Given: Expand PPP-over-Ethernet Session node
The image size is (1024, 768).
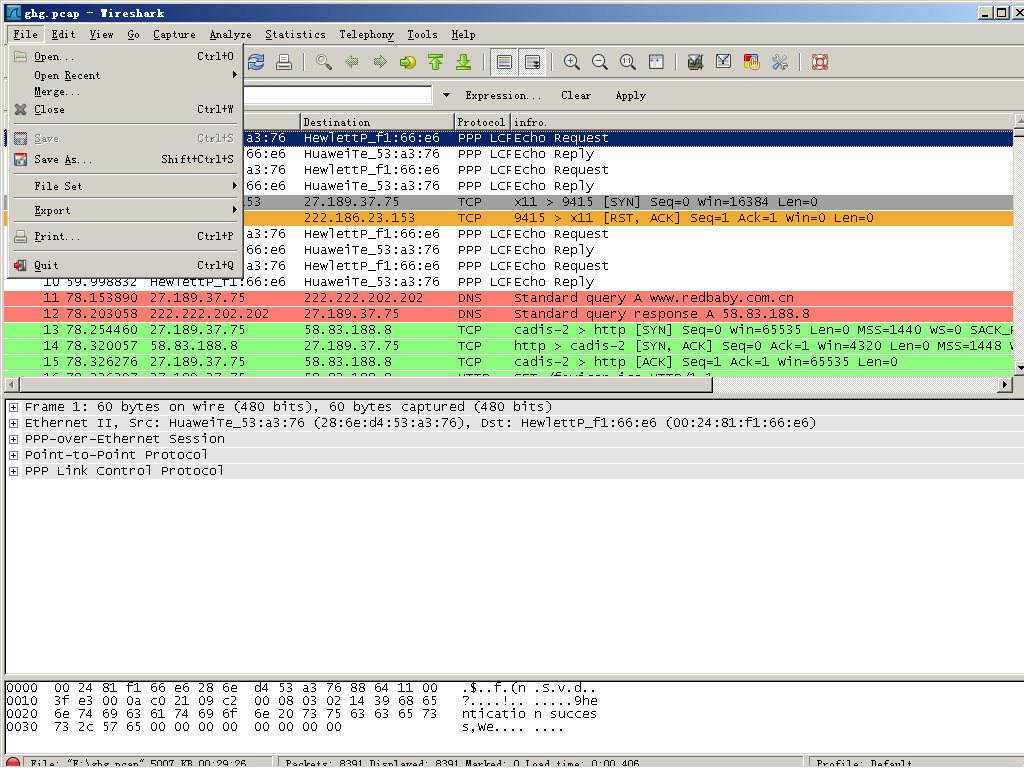Looking at the screenshot, I should point(13,439).
